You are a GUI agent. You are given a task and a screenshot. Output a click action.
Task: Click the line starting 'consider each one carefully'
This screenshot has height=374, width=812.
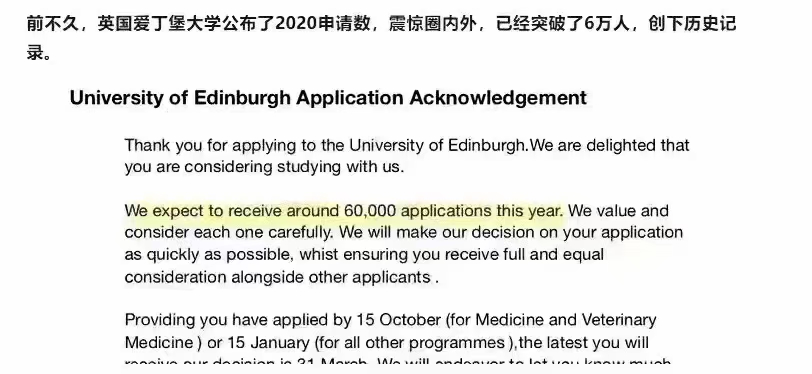tap(403, 233)
